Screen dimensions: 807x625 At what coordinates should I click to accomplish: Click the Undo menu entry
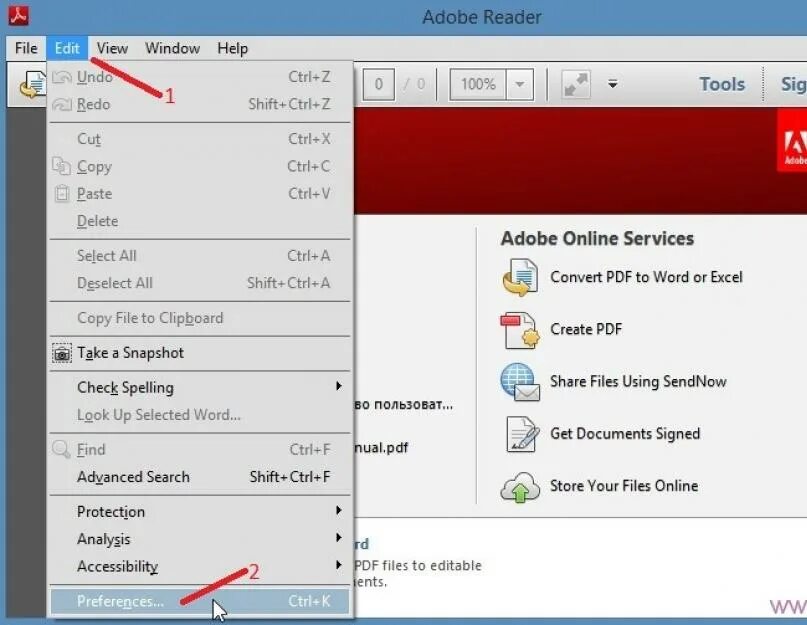click(200, 77)
